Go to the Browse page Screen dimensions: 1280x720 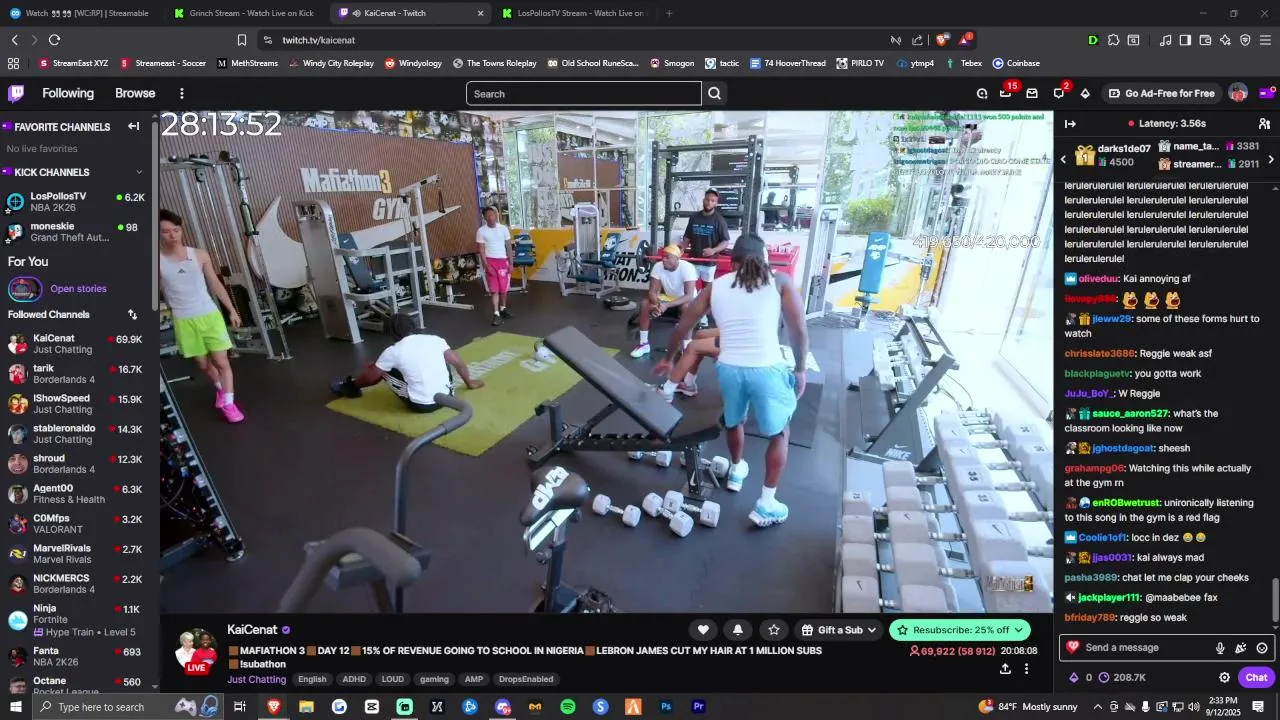[x=135, y=93]
